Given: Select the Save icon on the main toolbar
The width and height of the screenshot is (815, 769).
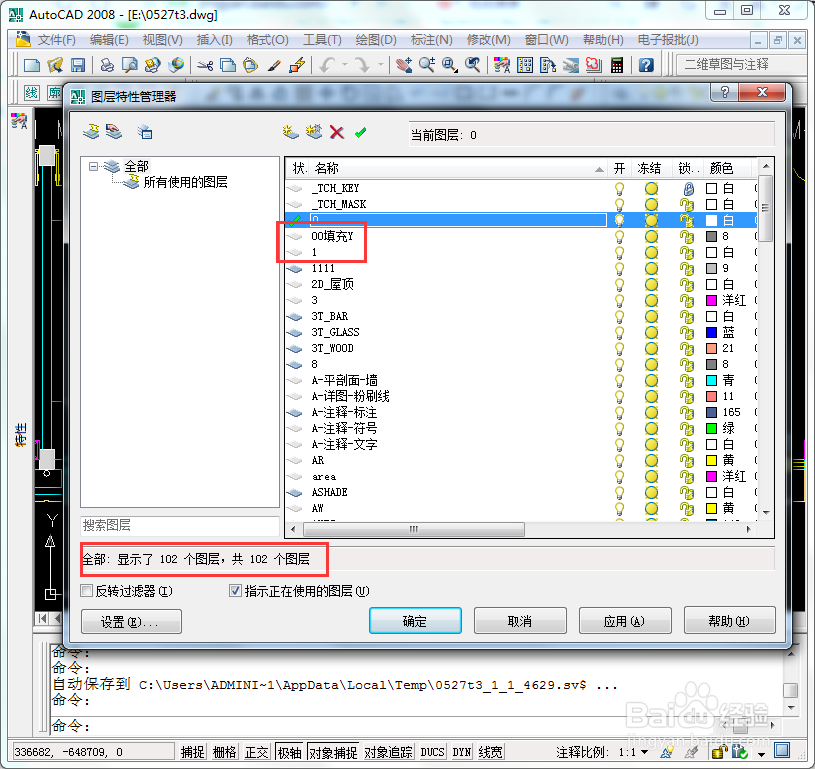Looking at the screenshot, I should click(79, 64).
